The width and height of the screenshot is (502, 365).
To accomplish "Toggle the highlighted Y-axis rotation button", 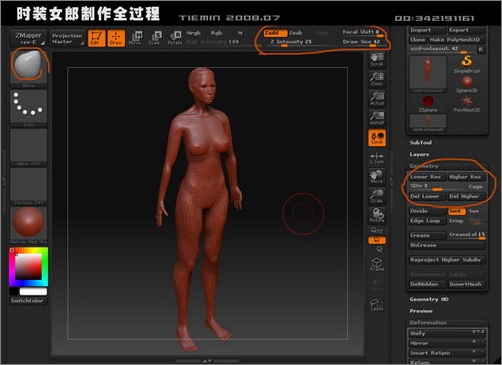I will [x=377, y=240].
